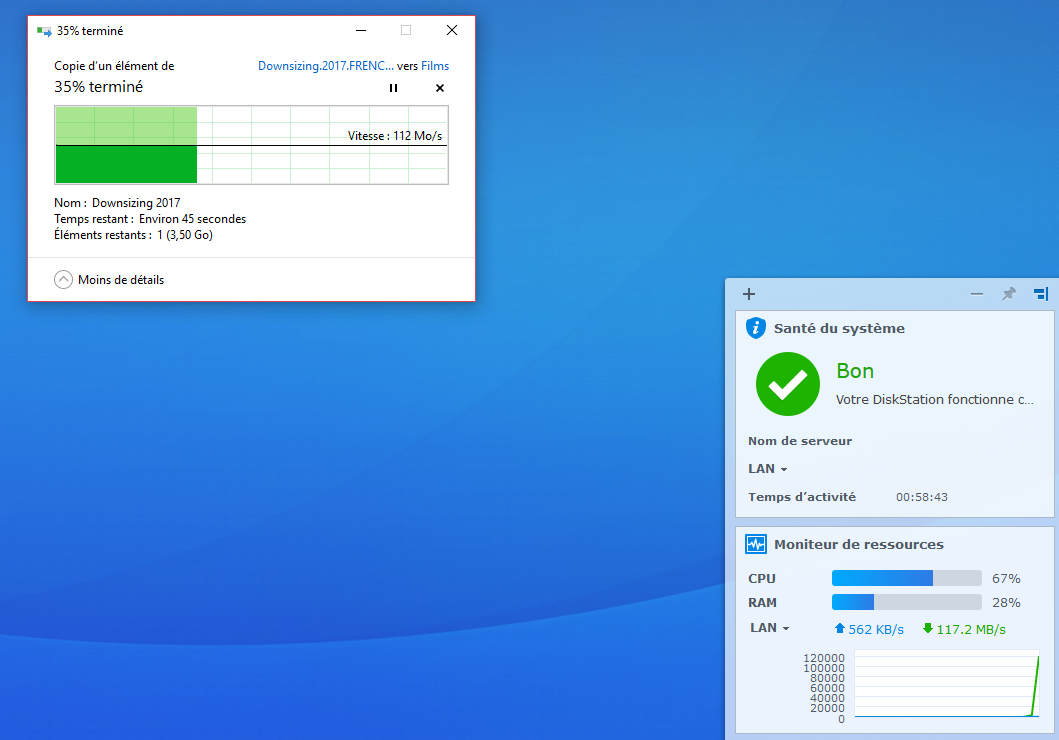The height and width of the screenshot is (740, 1059).
Task: Click the Santé du système widget title
Action: [839, 328]
